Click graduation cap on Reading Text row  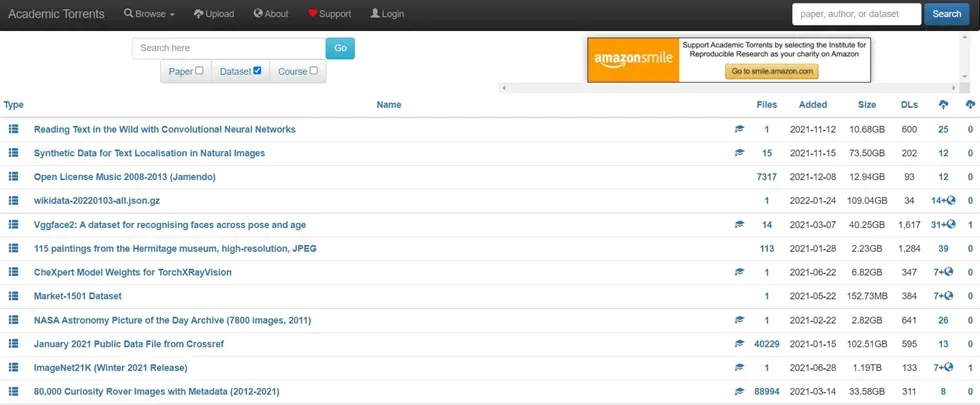(x=740, y=129)
